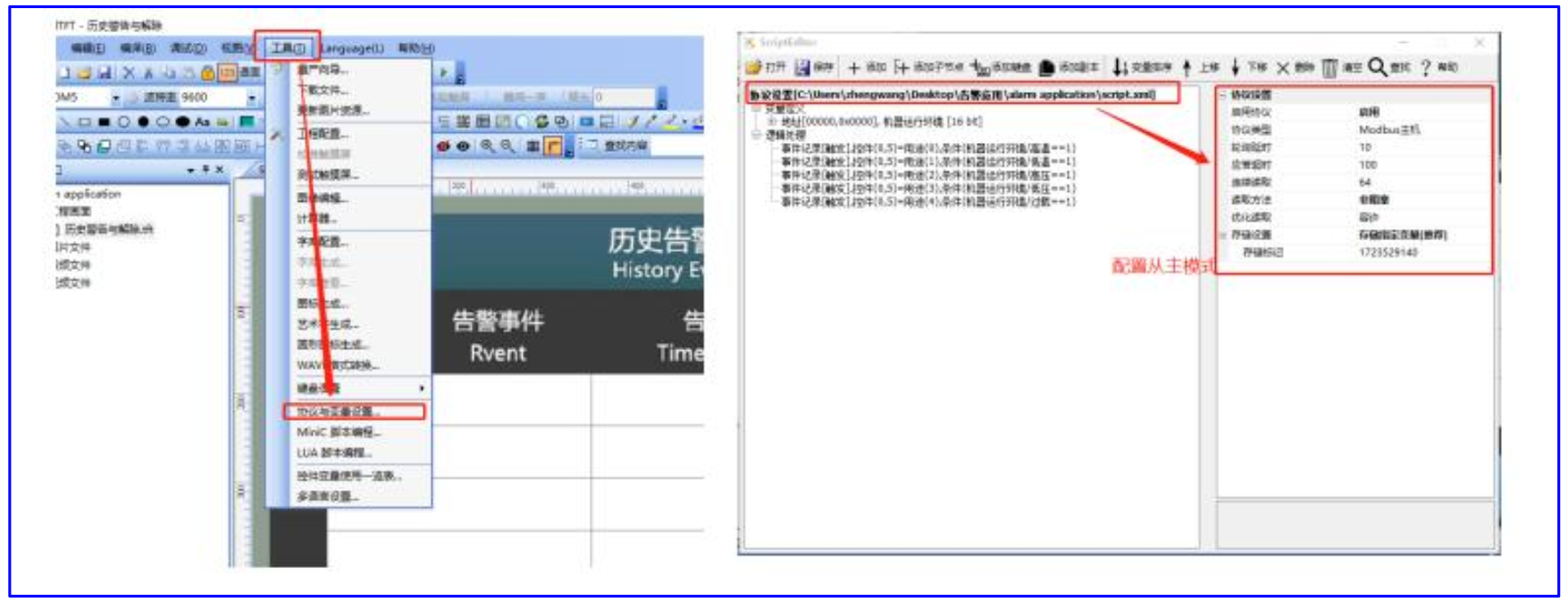Click the highlighted orange corner toolbar icon
Viewport: 1568px width, 602px height.
pyautogui.click(x=554, y=146)
